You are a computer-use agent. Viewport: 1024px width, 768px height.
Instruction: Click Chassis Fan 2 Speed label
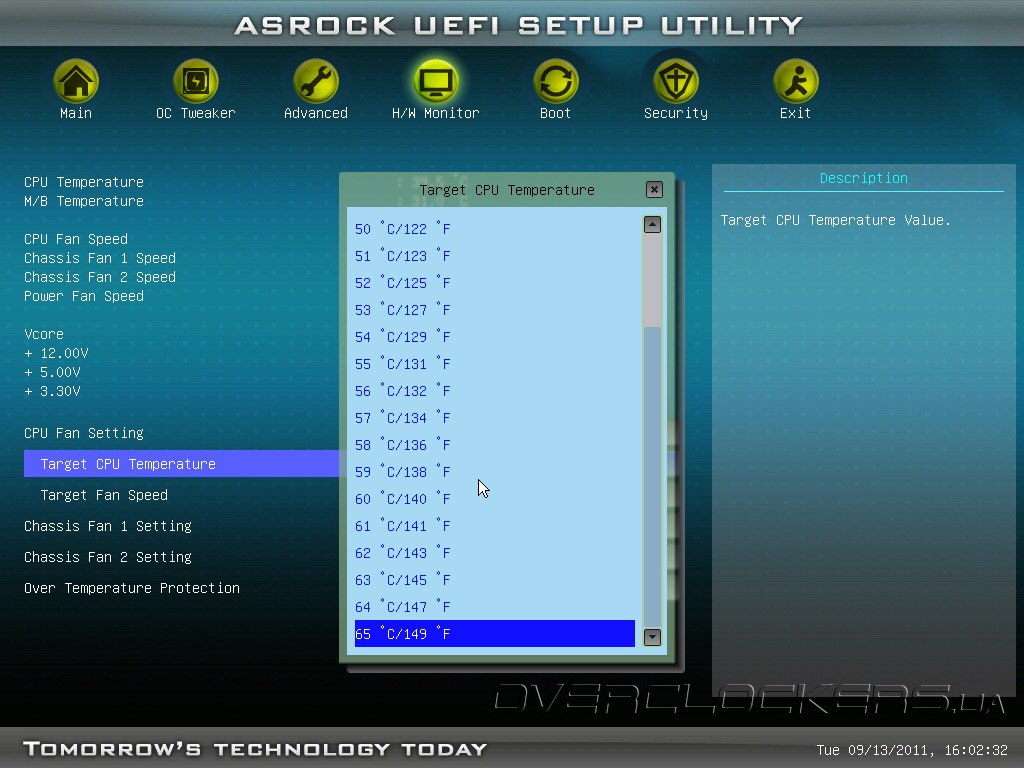[100, 277]
